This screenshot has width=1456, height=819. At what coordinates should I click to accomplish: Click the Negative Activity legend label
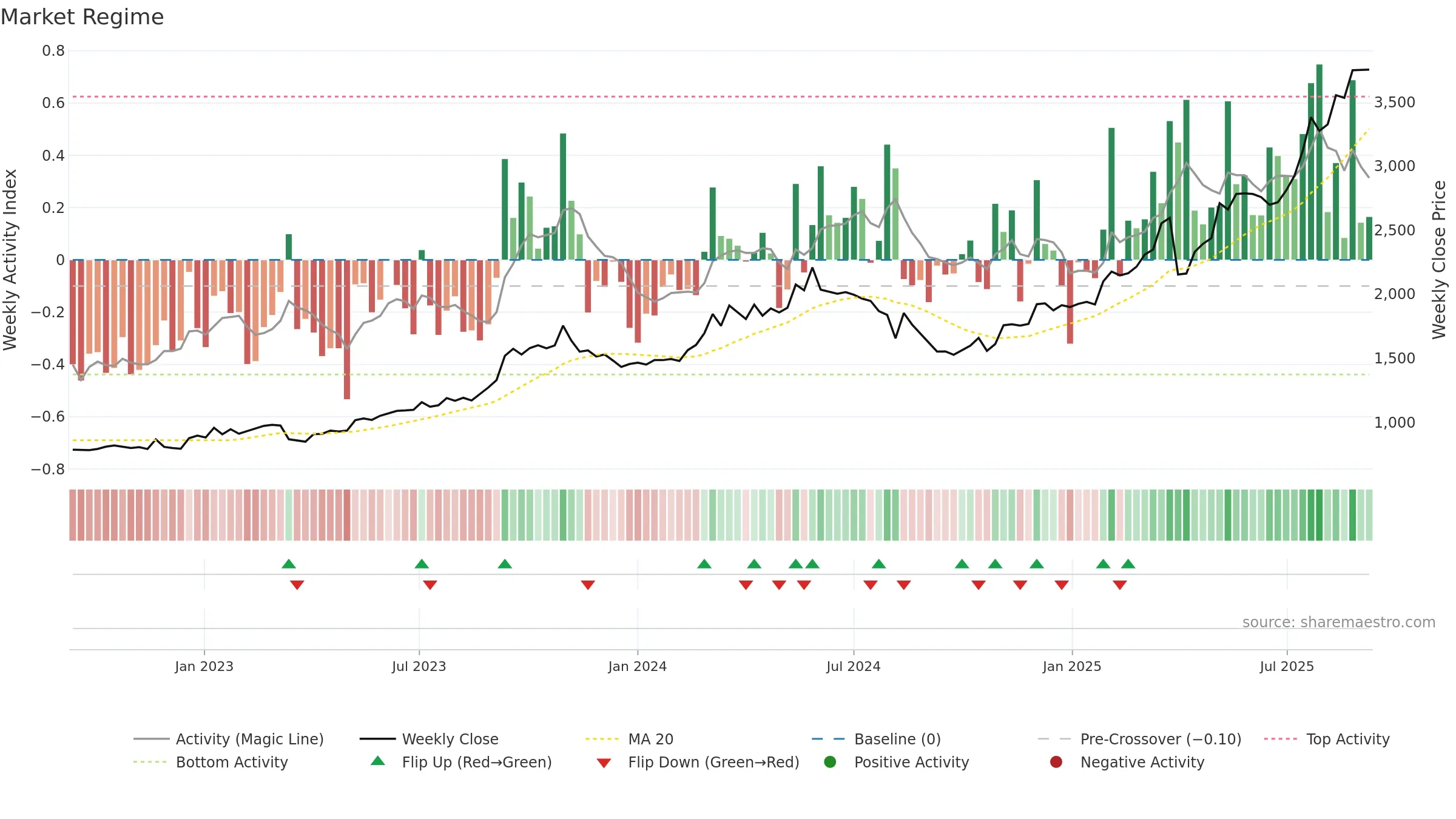(1142, 762)
